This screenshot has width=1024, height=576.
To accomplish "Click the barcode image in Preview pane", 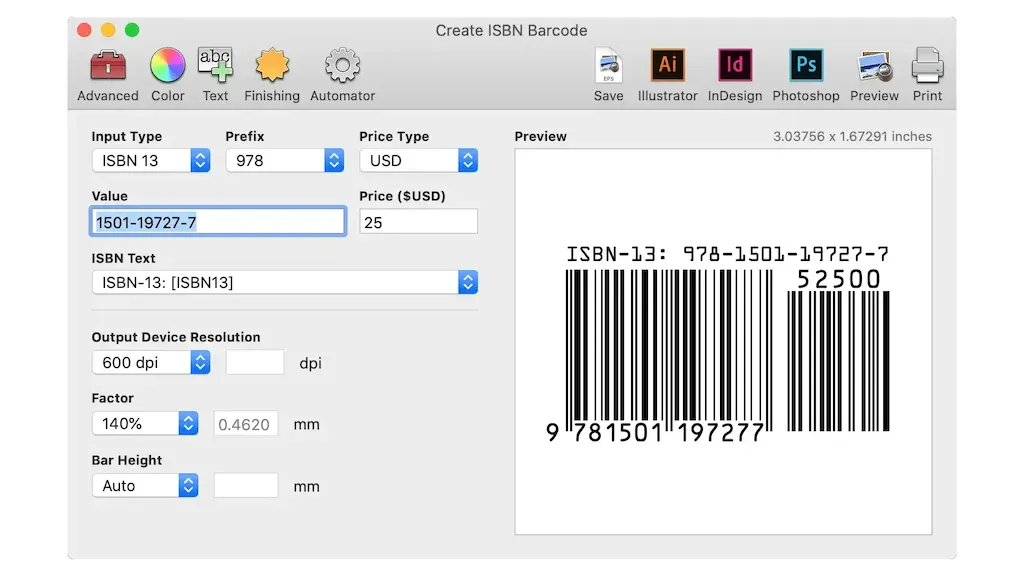I will [718, 344].
